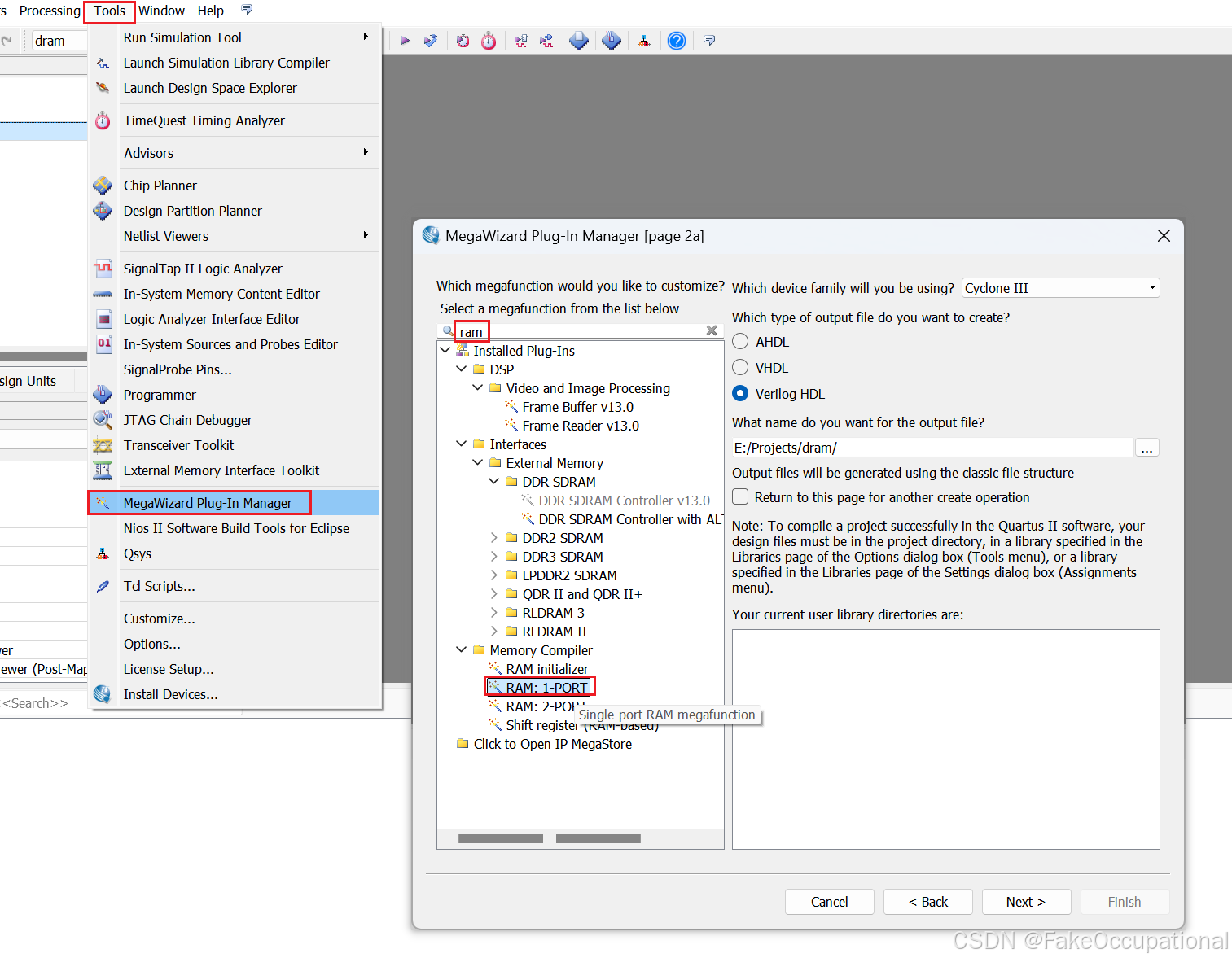Choose MegaWizard Plug-In Manager from Tools menu
Viewport: 1232px width, 962px height.
[x=235, y=503]
